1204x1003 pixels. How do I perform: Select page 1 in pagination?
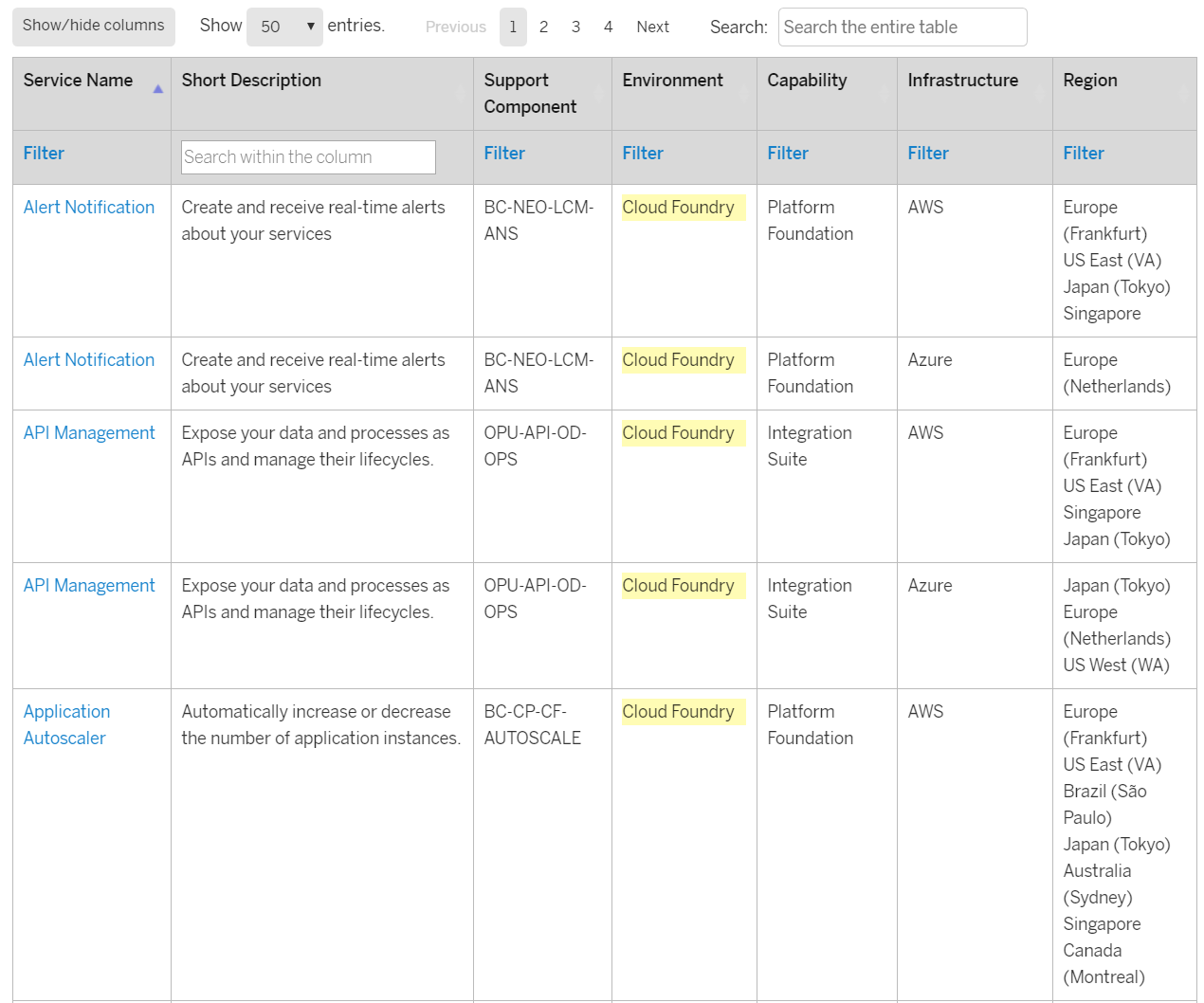(513, 27)
